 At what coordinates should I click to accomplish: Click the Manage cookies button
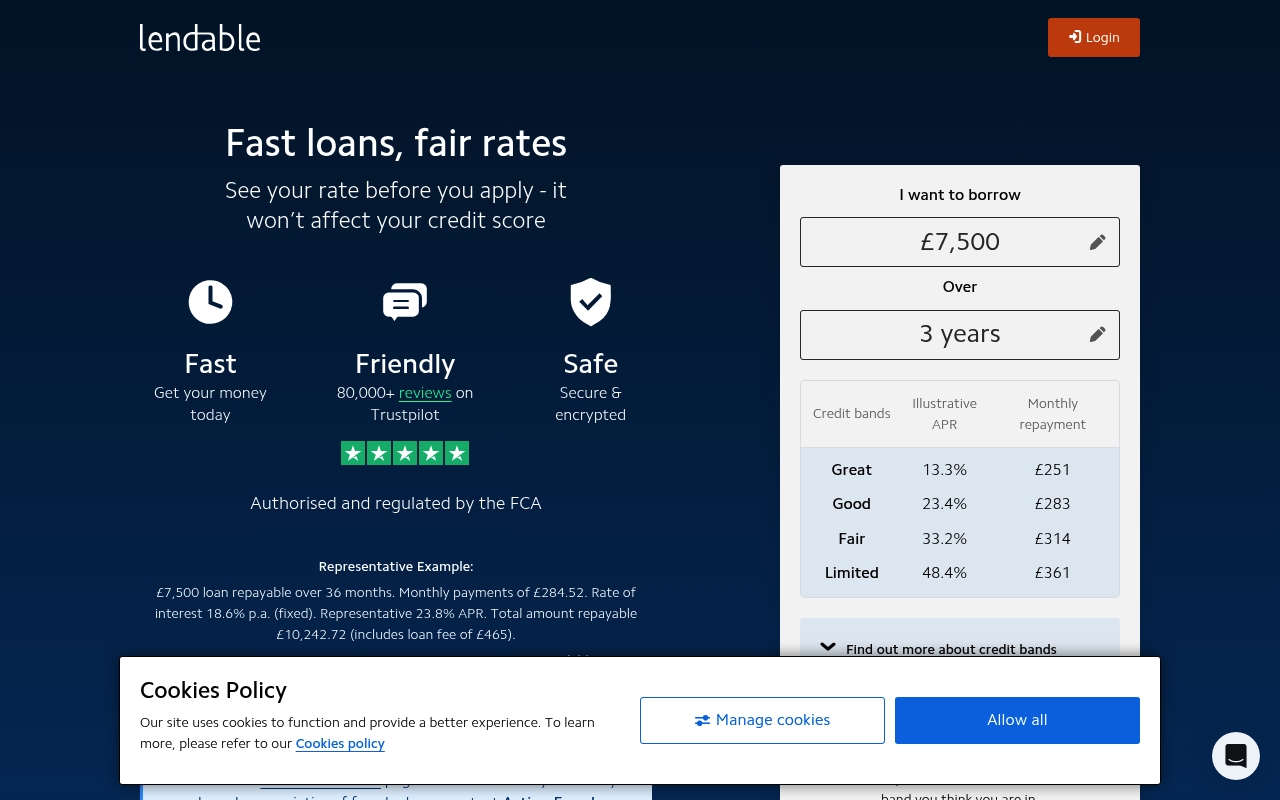(762, 720)
